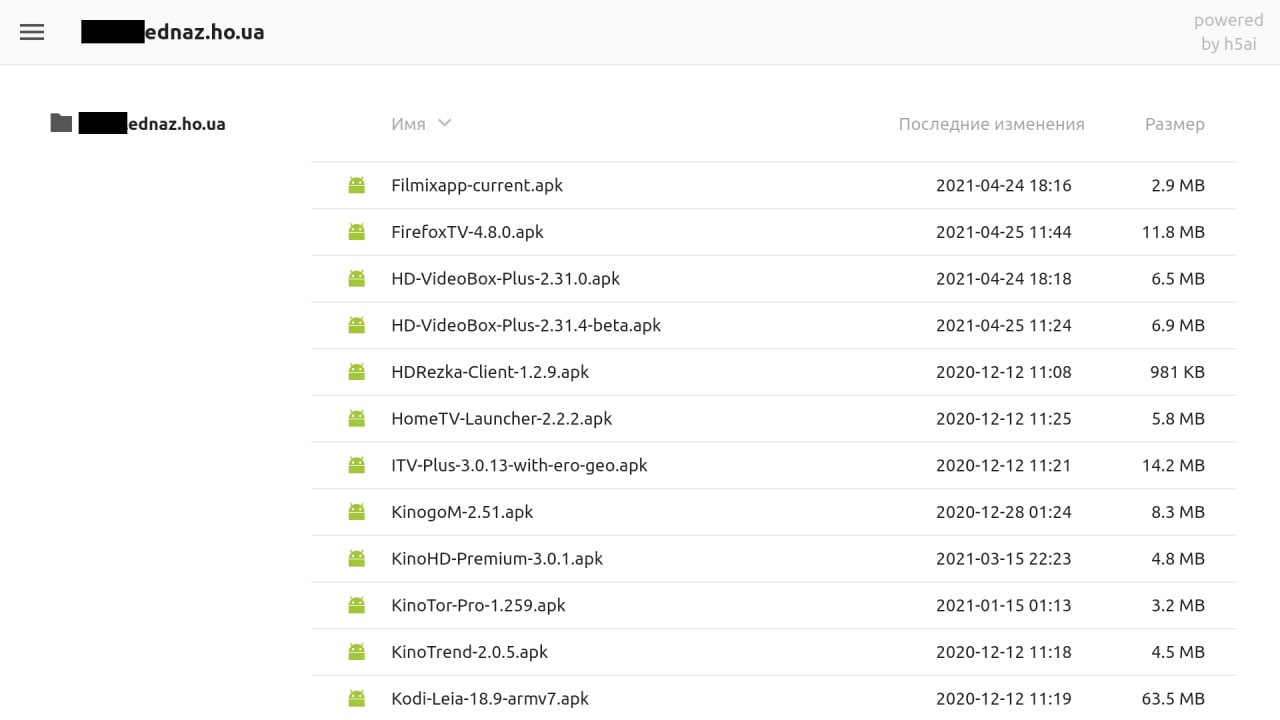Open KinoHD-Premium-3.0.1.apk file name
Viewport: 1280px width, 720px height.
(497, 558)
